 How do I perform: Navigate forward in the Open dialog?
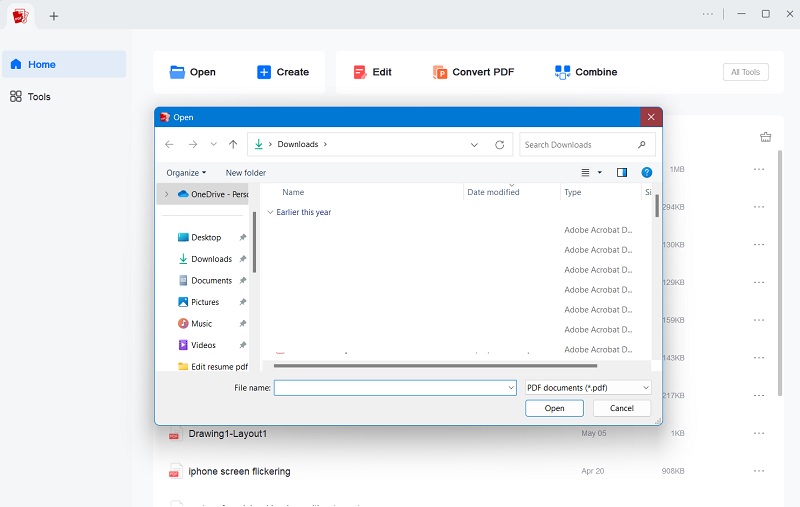pos(192,144)
